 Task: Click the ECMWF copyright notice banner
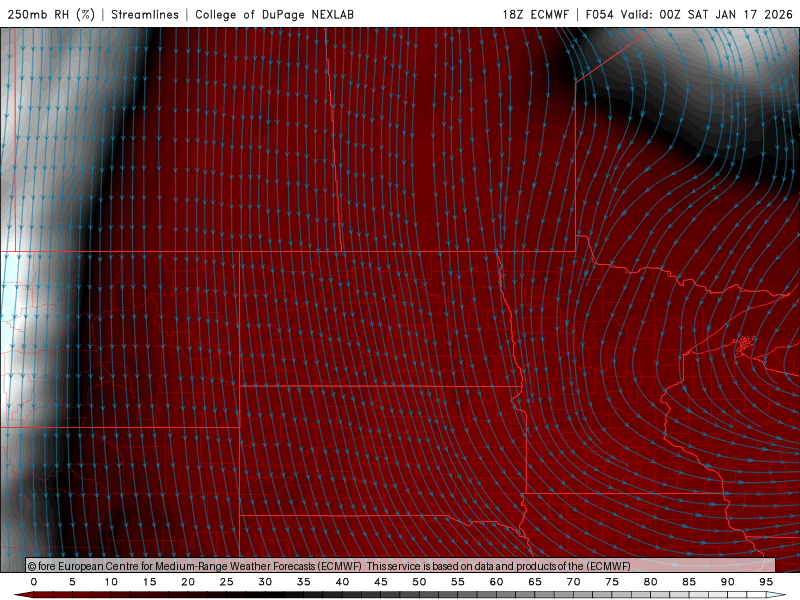pos(401,565)
